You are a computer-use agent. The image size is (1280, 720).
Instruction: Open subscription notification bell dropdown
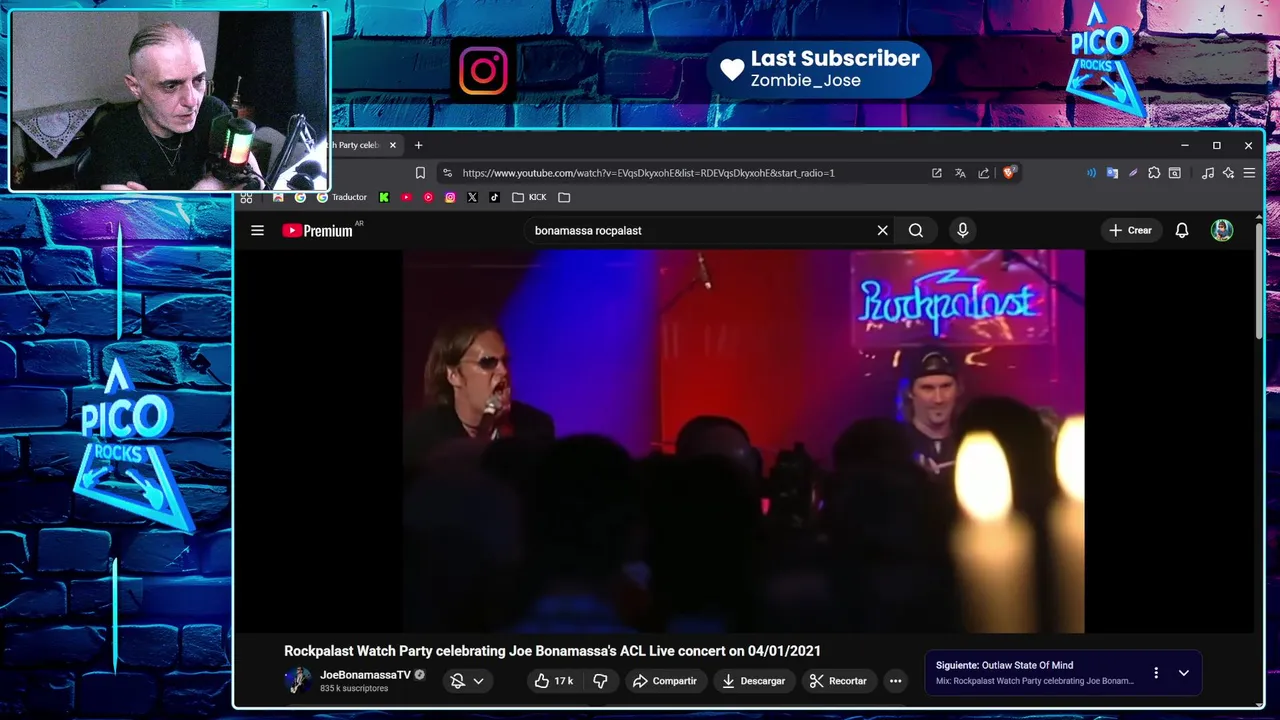467,681
